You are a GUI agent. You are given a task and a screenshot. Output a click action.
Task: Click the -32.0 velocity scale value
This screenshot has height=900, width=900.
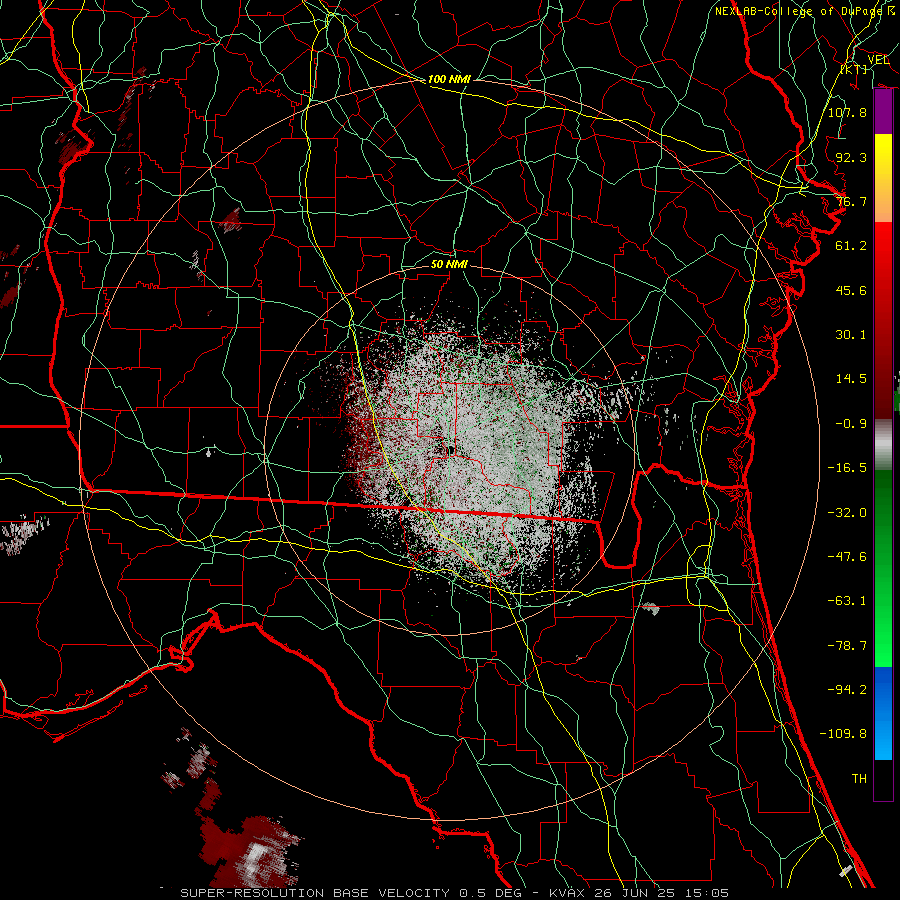pyautogui.click(x=847, y=513)
